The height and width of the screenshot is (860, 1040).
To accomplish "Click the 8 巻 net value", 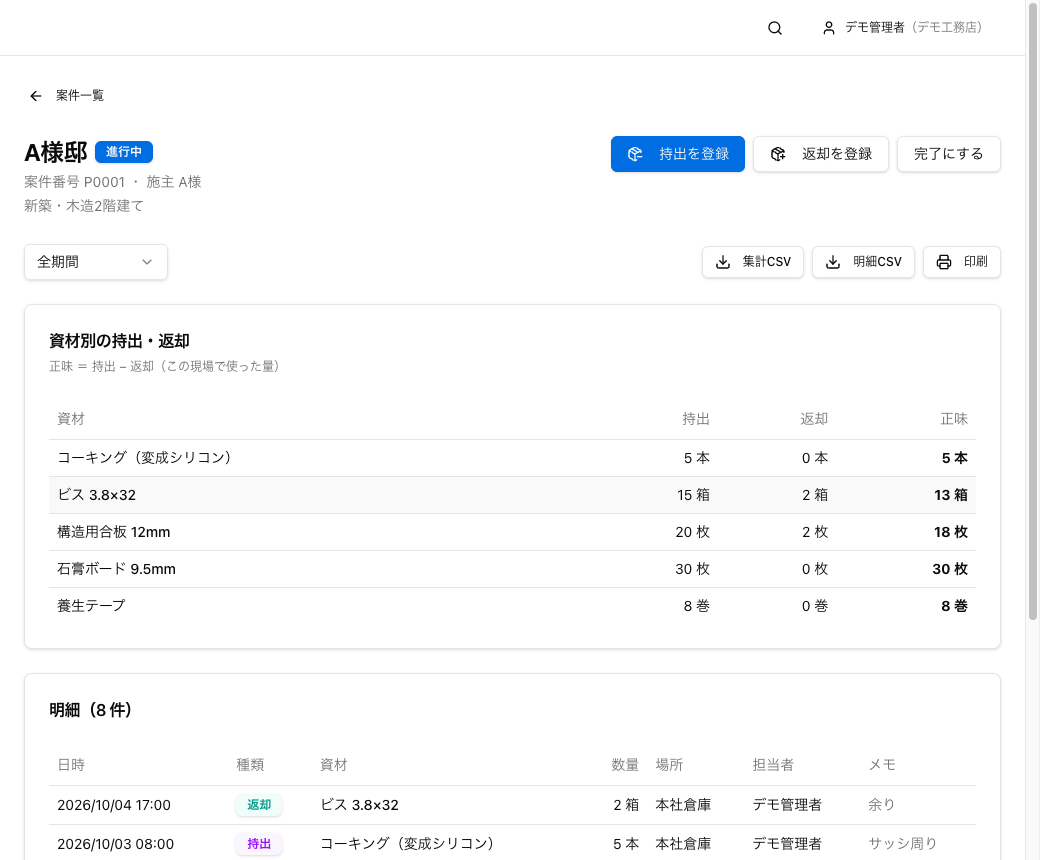I will coord(954,606).
